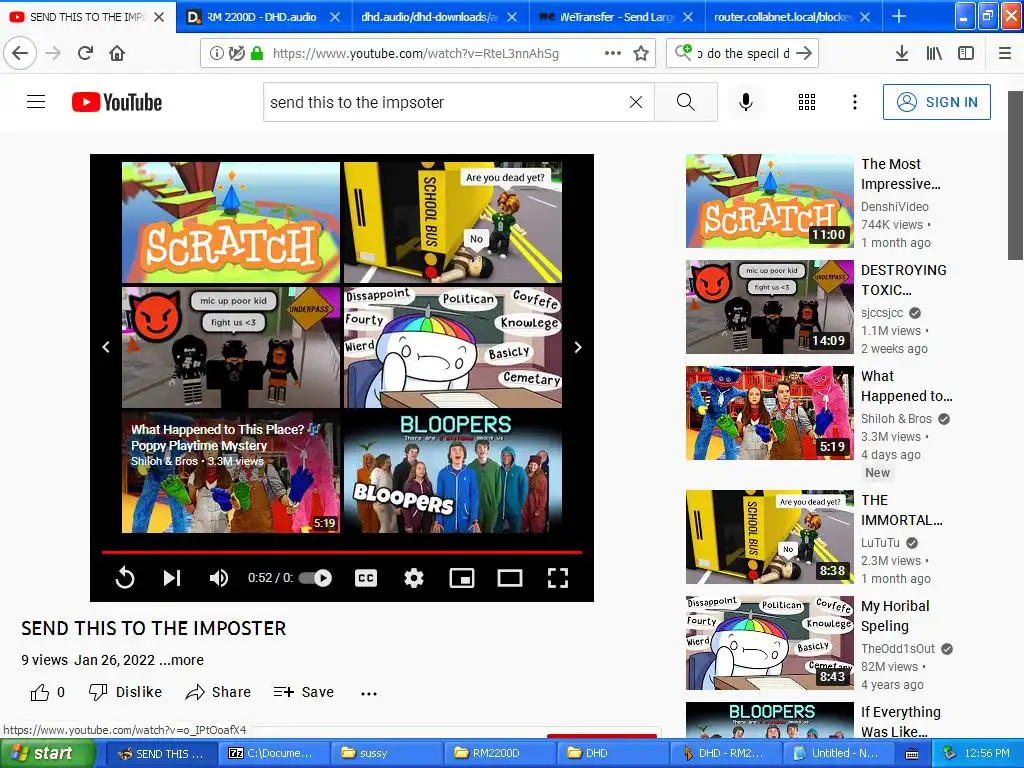Open the player settings gear
Screen dimensions: 1024x768
click(x=413, y=578)
